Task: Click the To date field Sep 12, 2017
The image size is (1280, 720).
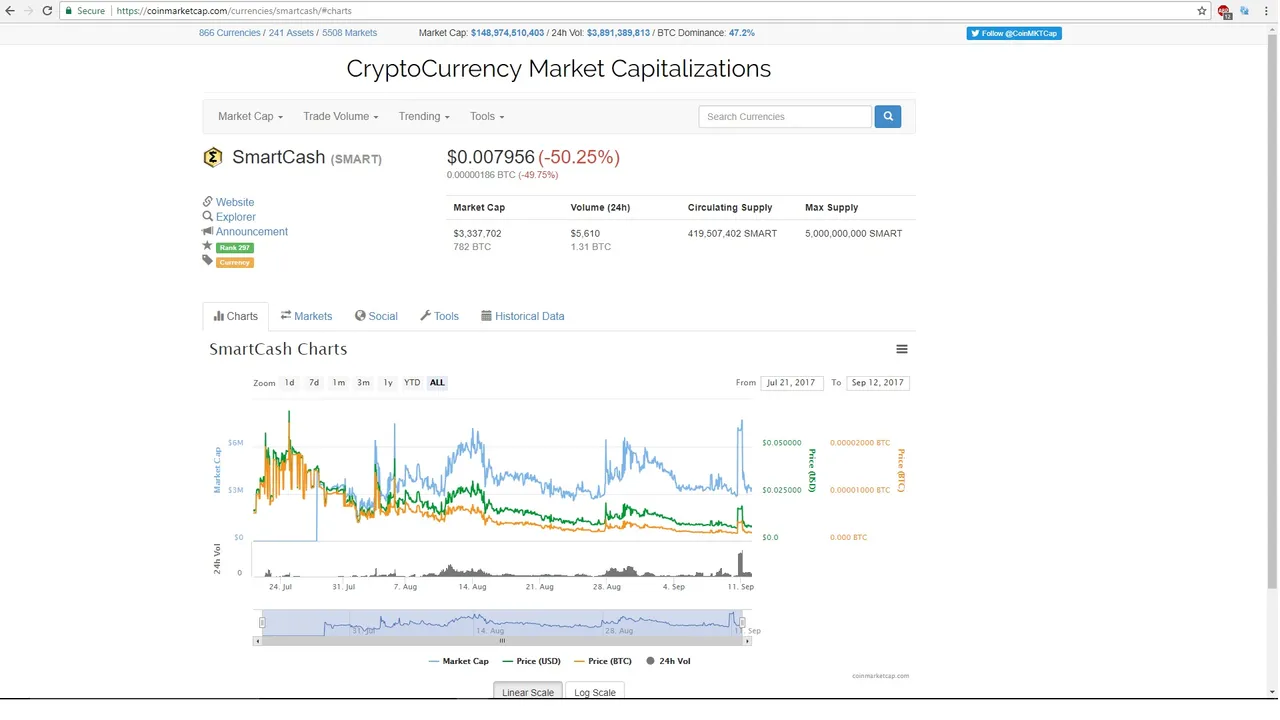Action: click(878, 383)
